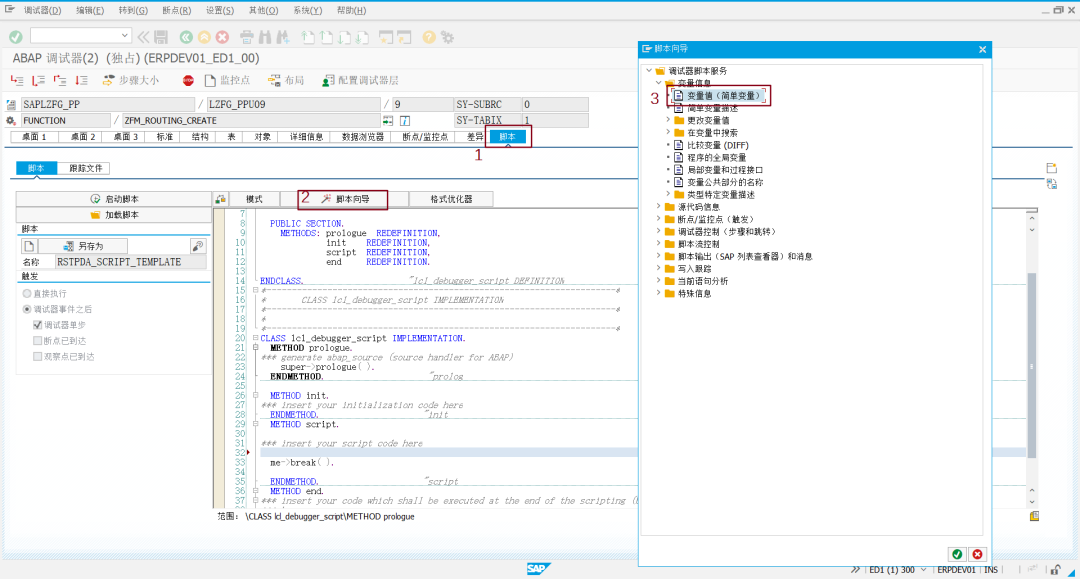The width and height of the screenshot is (1080, 579).
Task: Click the info 'i' icon next to ZFM_ROUTING_CREATE
Action: [x=405, y=120]
